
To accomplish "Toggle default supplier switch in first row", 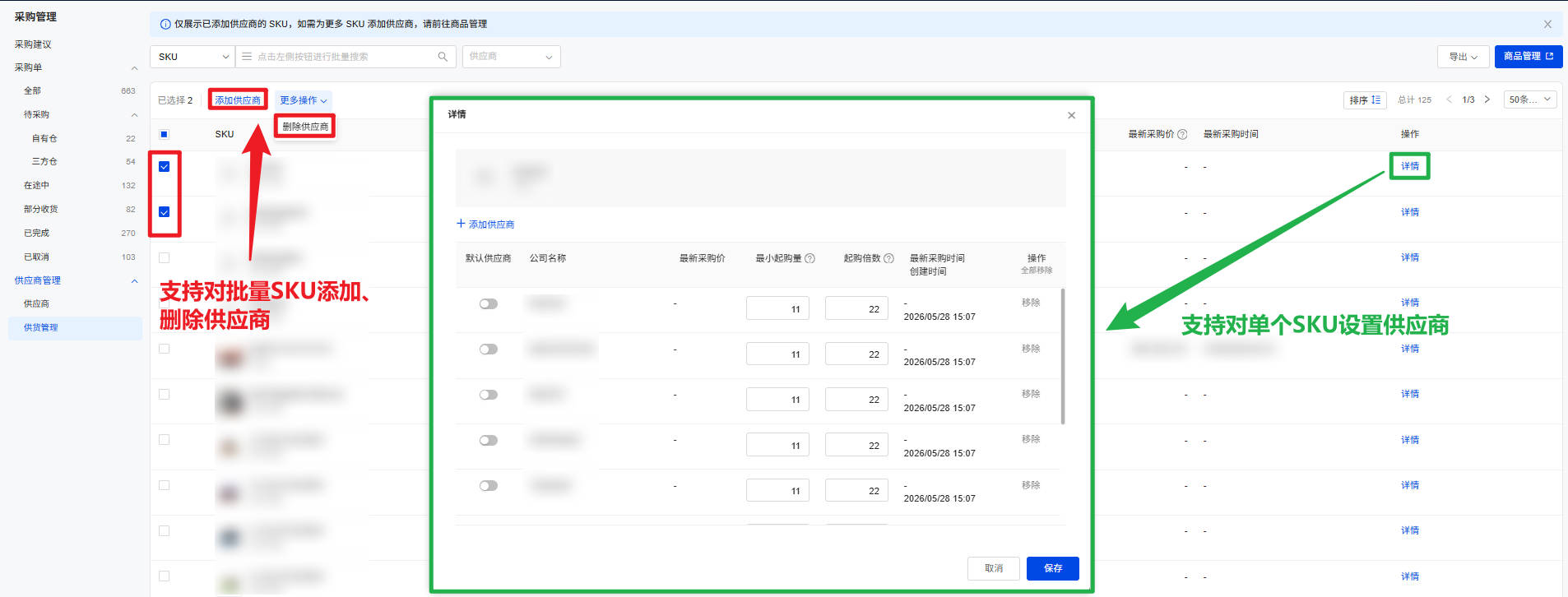I will pyautogui.click(x=489, y=303).
